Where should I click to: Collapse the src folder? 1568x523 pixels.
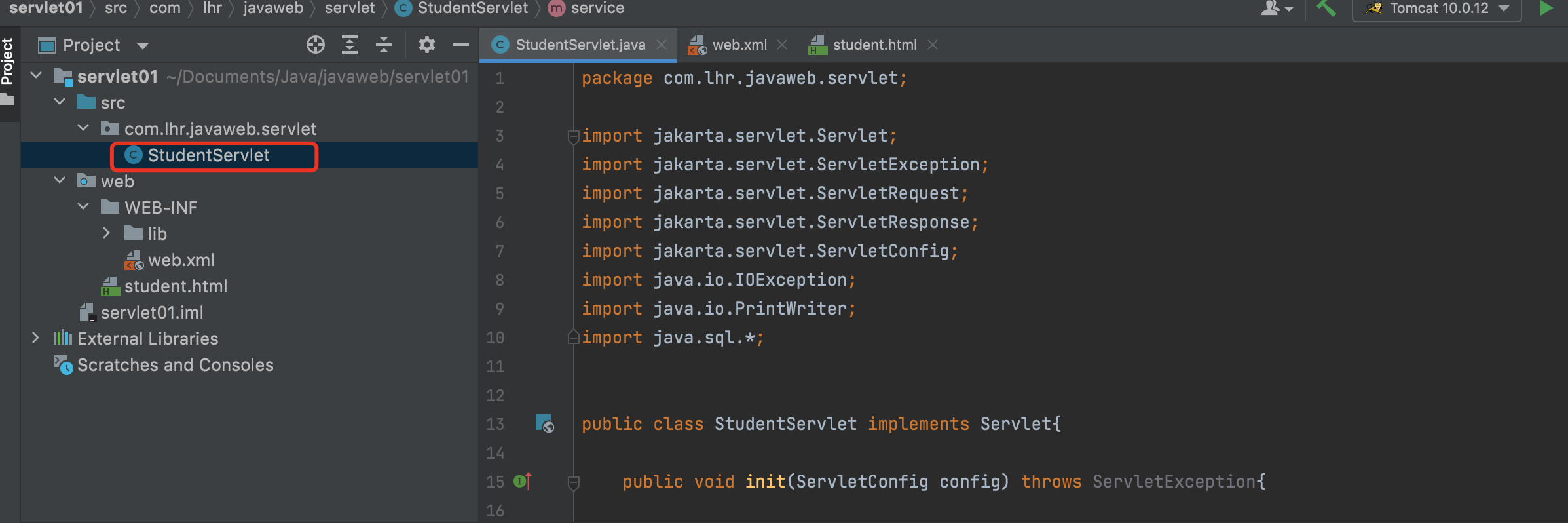coord(60,102)
